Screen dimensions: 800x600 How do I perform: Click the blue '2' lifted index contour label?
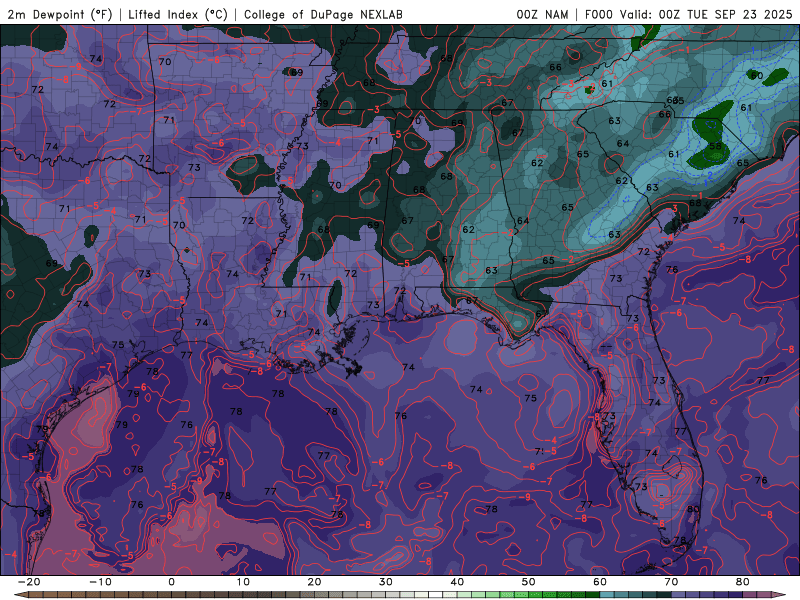point(710,174)
